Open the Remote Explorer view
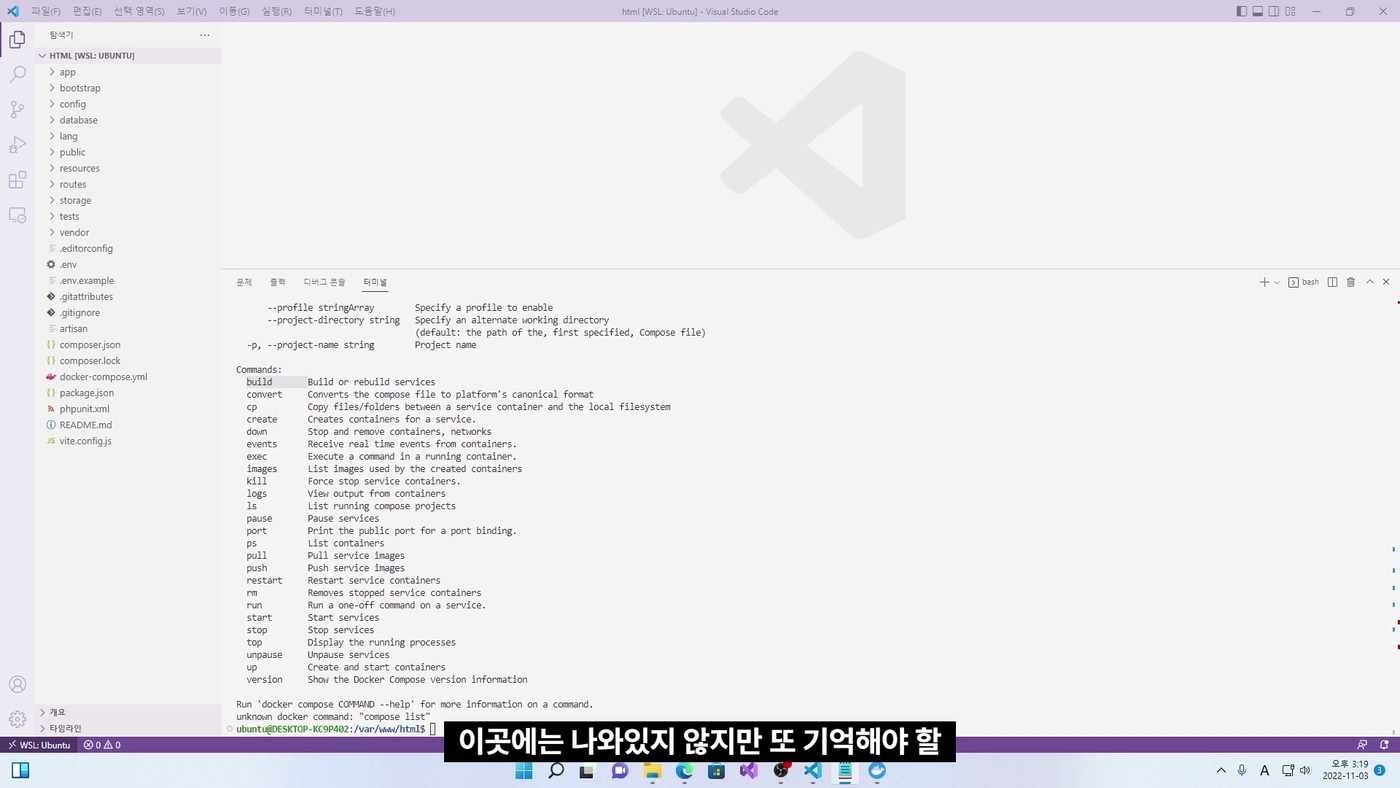 [x=17, y=215]
